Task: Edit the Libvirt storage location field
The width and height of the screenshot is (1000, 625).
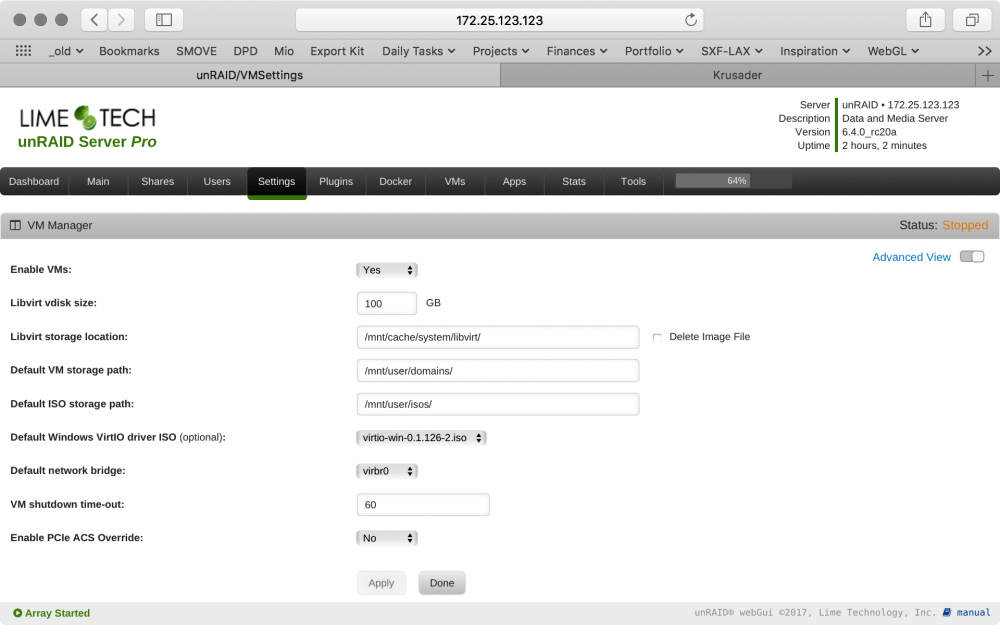Action: coord(498,337)
